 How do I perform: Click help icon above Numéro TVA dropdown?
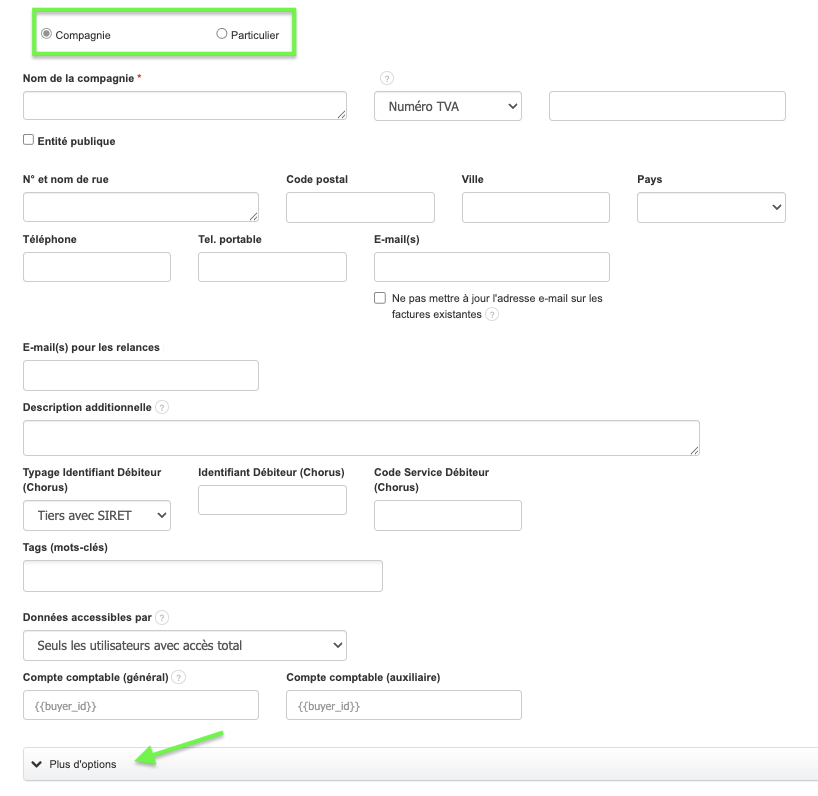point(387,79)
